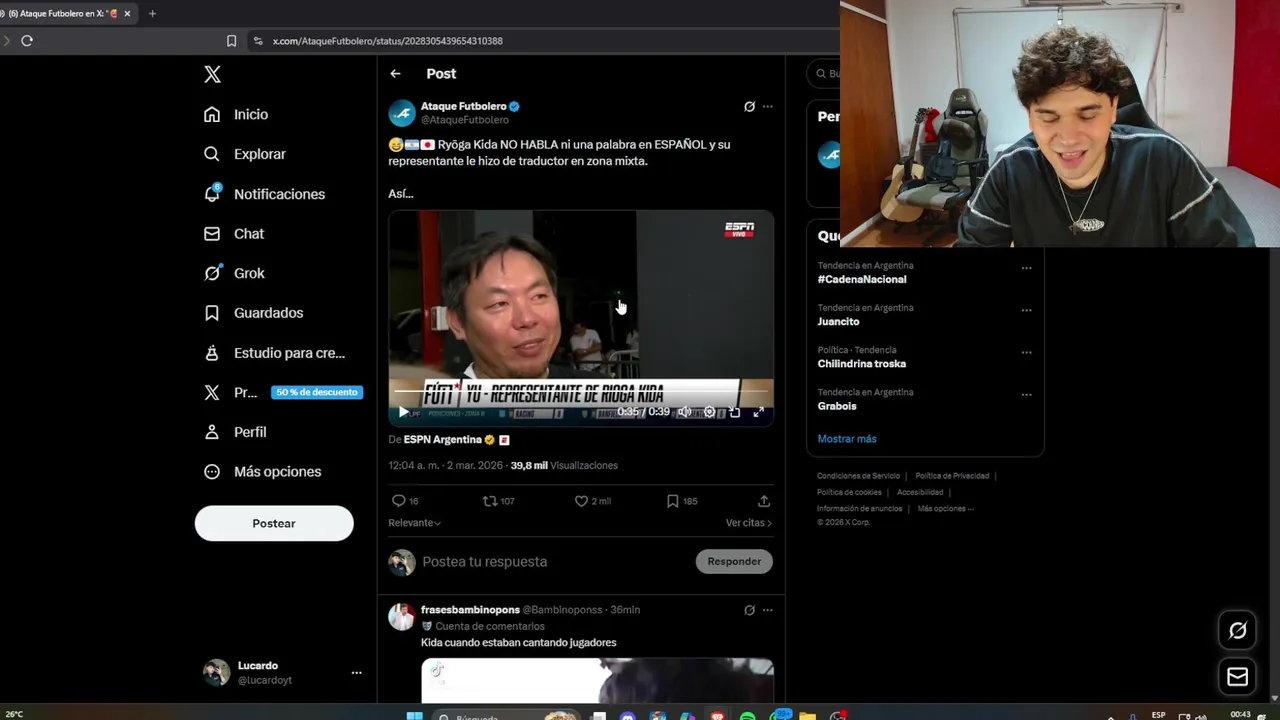Viewport: 1280px width, 720px height.
Task: Seek on the video progress bar
Action: pos(581,390)
